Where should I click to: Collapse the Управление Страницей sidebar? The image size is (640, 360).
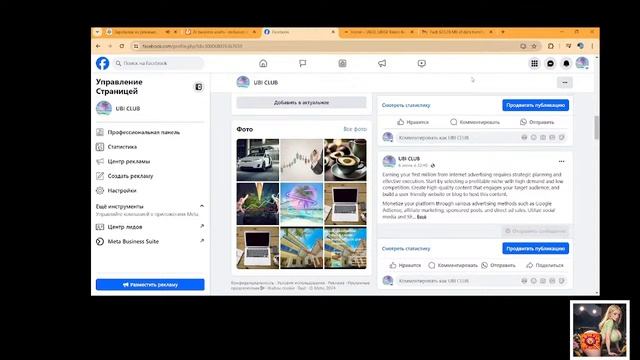(198, 87)
